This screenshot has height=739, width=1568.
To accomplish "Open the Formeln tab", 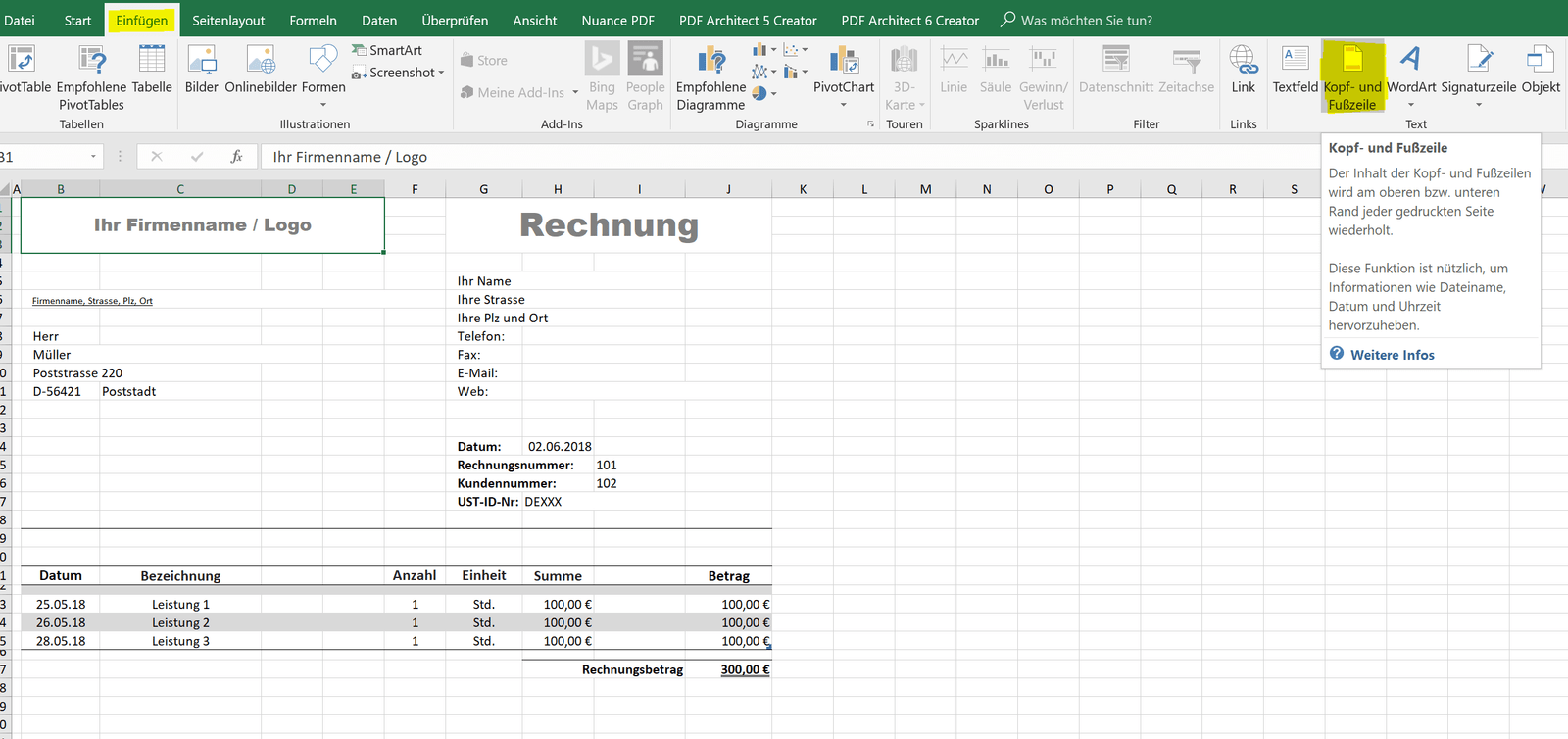I will [x=313, y=20].
